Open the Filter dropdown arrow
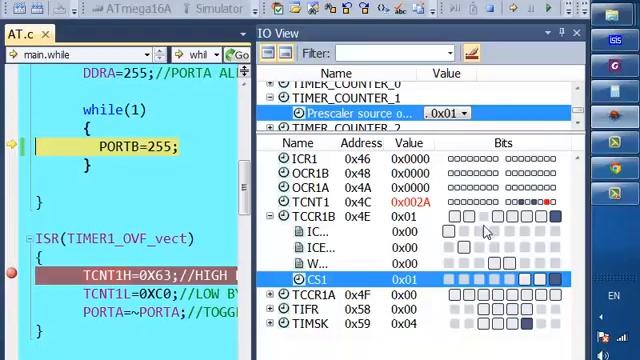The width and height of the screenshot is (640, 360). click(450, 53)
